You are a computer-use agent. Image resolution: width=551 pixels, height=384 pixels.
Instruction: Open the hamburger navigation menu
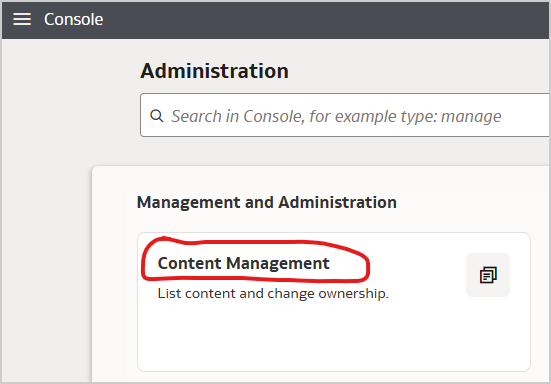tap(22, 19)
